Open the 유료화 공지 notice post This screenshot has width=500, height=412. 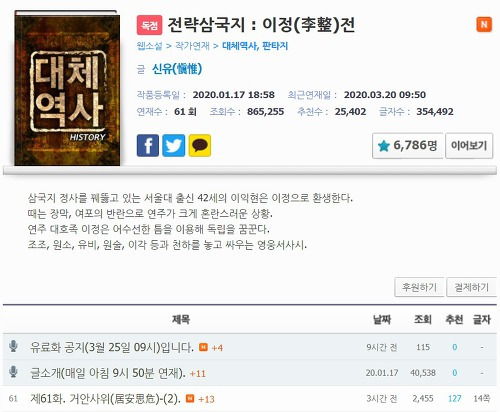tap(112, 347)
